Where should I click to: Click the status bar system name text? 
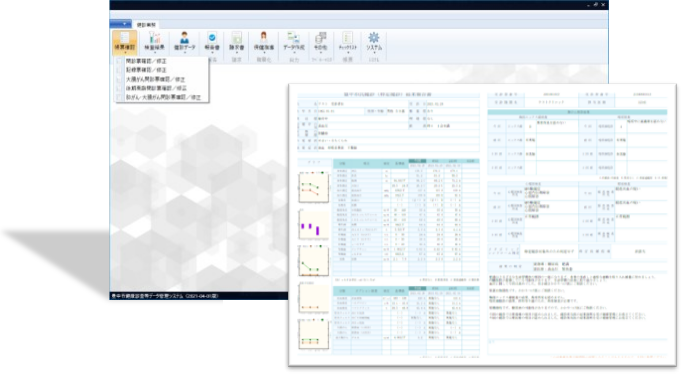[x=165, y=296]
